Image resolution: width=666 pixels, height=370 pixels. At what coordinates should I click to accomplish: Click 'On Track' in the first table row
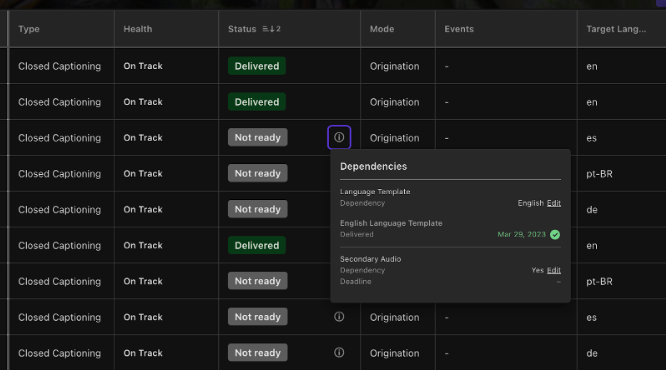[x=143, y=66]
